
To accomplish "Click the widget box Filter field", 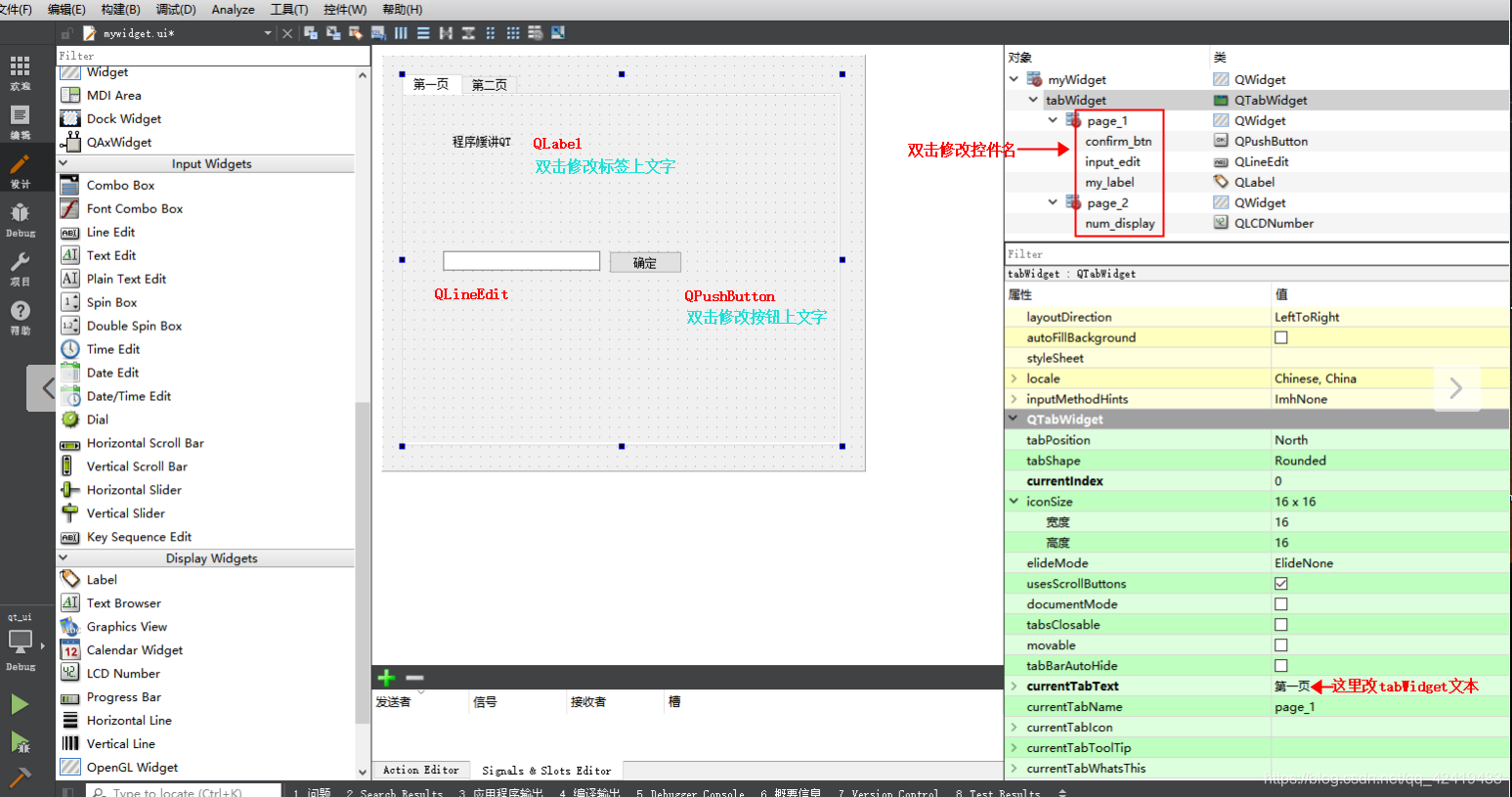I will (213, 56).
